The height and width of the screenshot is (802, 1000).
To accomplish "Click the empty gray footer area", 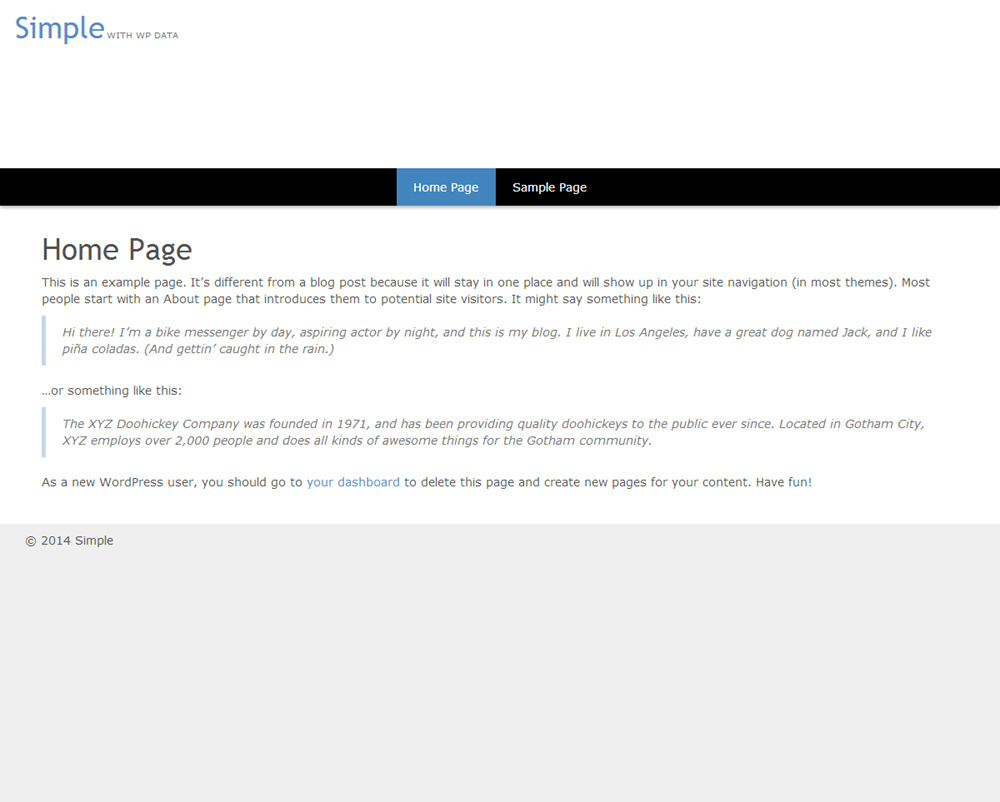I will point(500,680).
